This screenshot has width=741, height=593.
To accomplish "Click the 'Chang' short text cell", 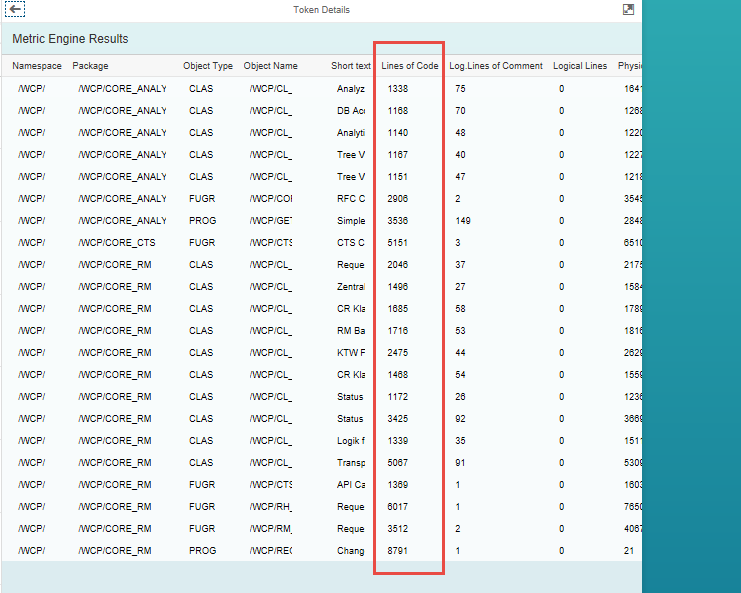I will click(x=351, y=550).
